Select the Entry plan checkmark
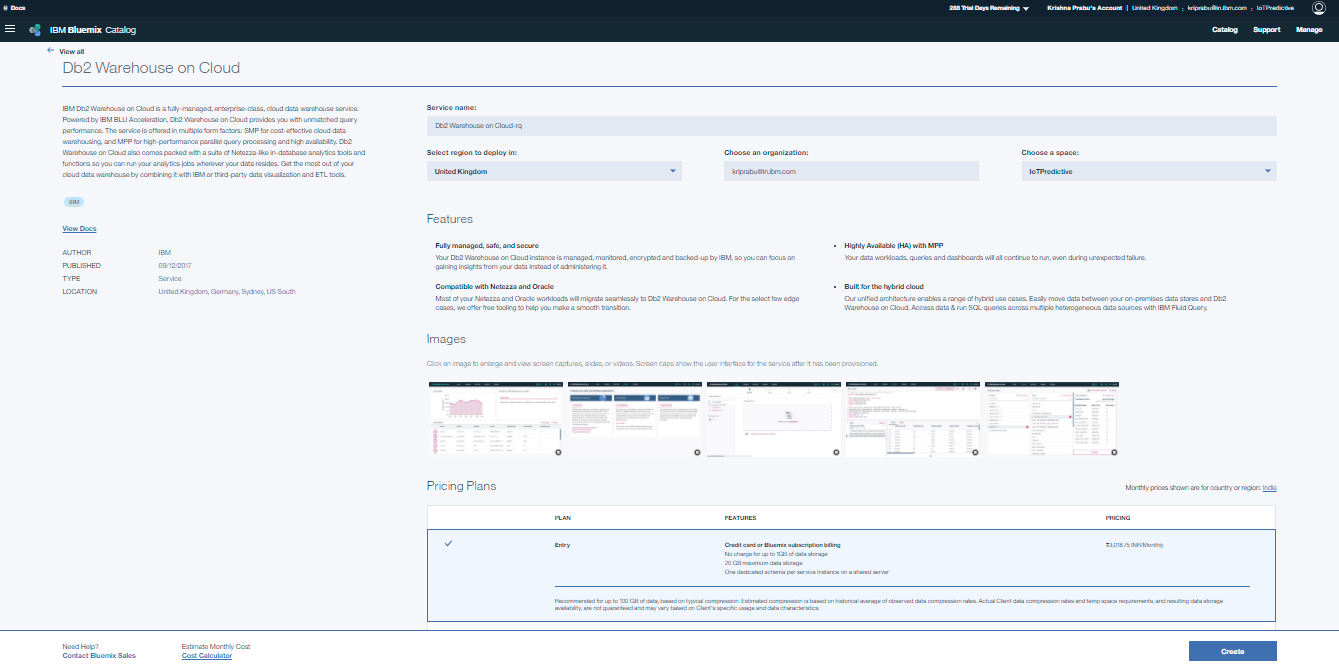The image size is (1339, 665). pos(448,544)
